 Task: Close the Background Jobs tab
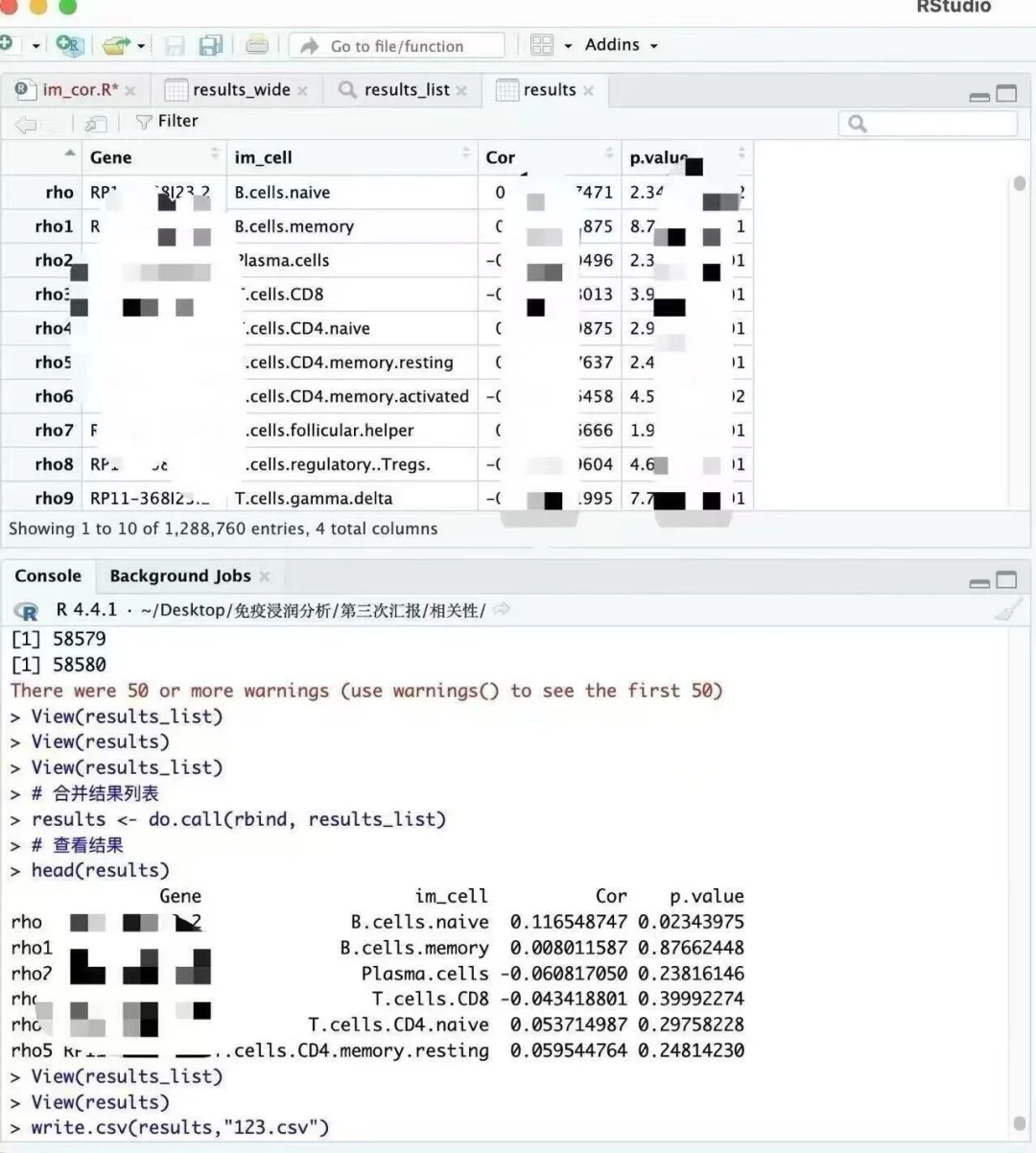265,576
